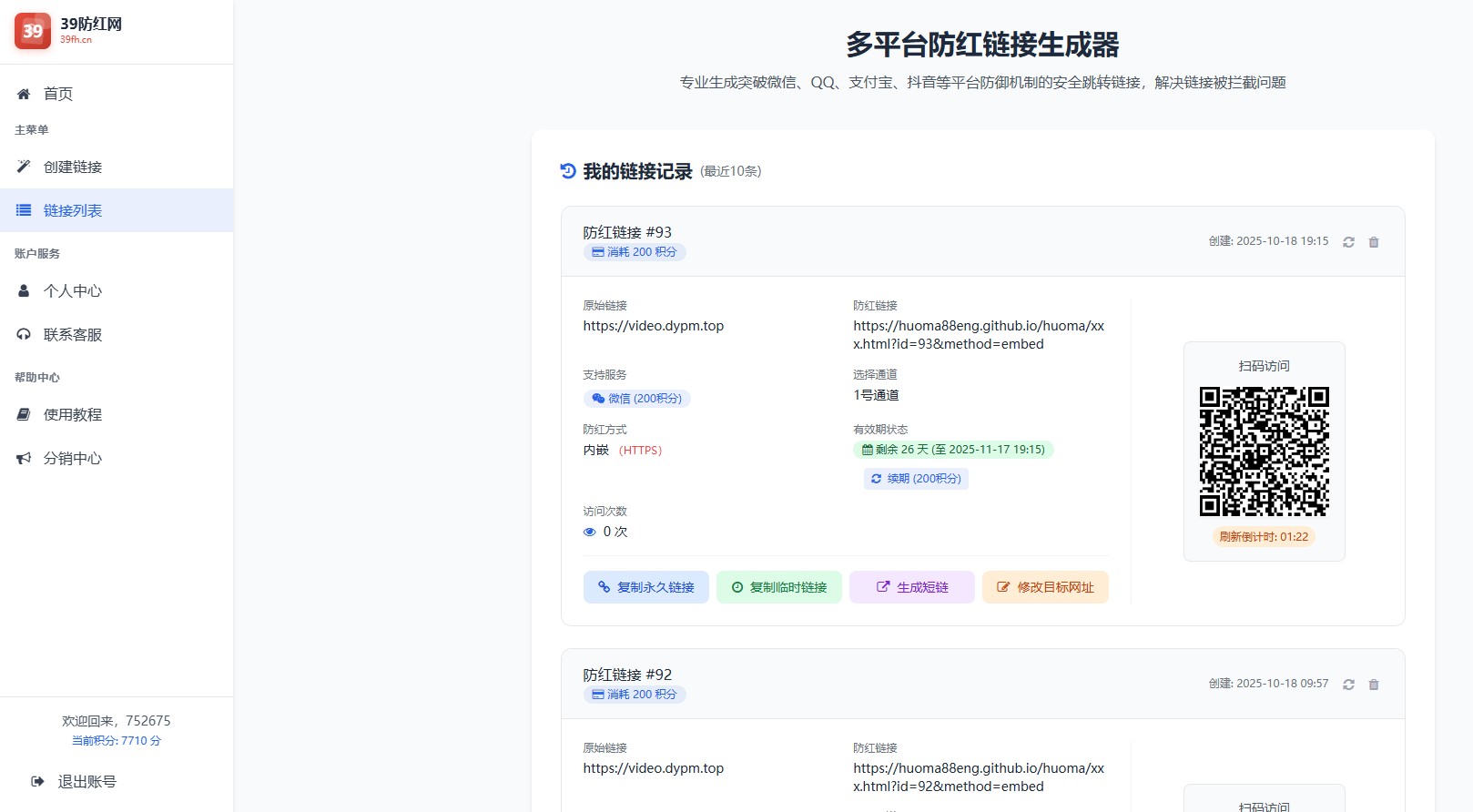Click 生成短链 button
The height and width of the screenshot is (812, 1473).
pos(912,587)
